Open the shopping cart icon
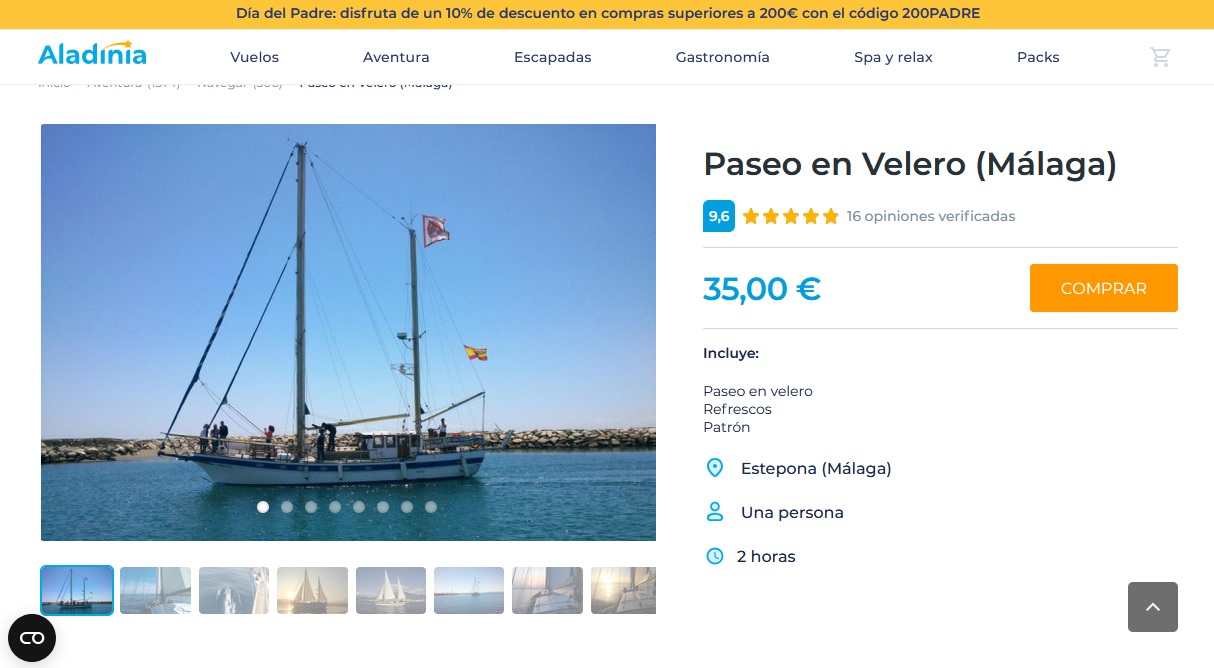This screenshot has height=668, width=1214. coord(1160,57)
